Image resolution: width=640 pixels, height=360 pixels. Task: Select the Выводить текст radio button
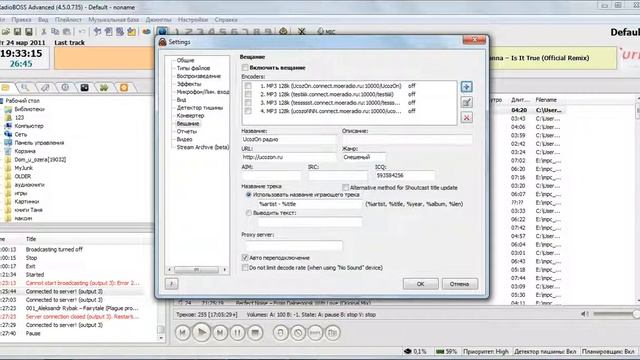(249, 213)
